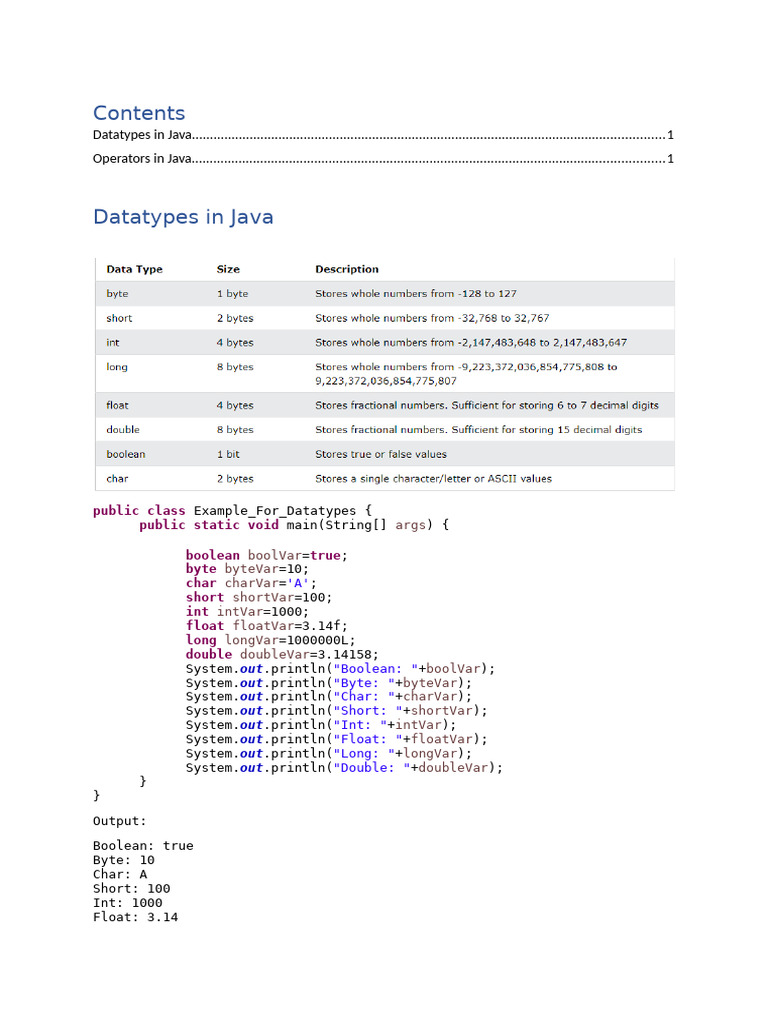Image resolution: width=768 pixels, height=1024 pixels.
Task: Open the 'Datatypes in Java' contents entry
Action: 142,135
